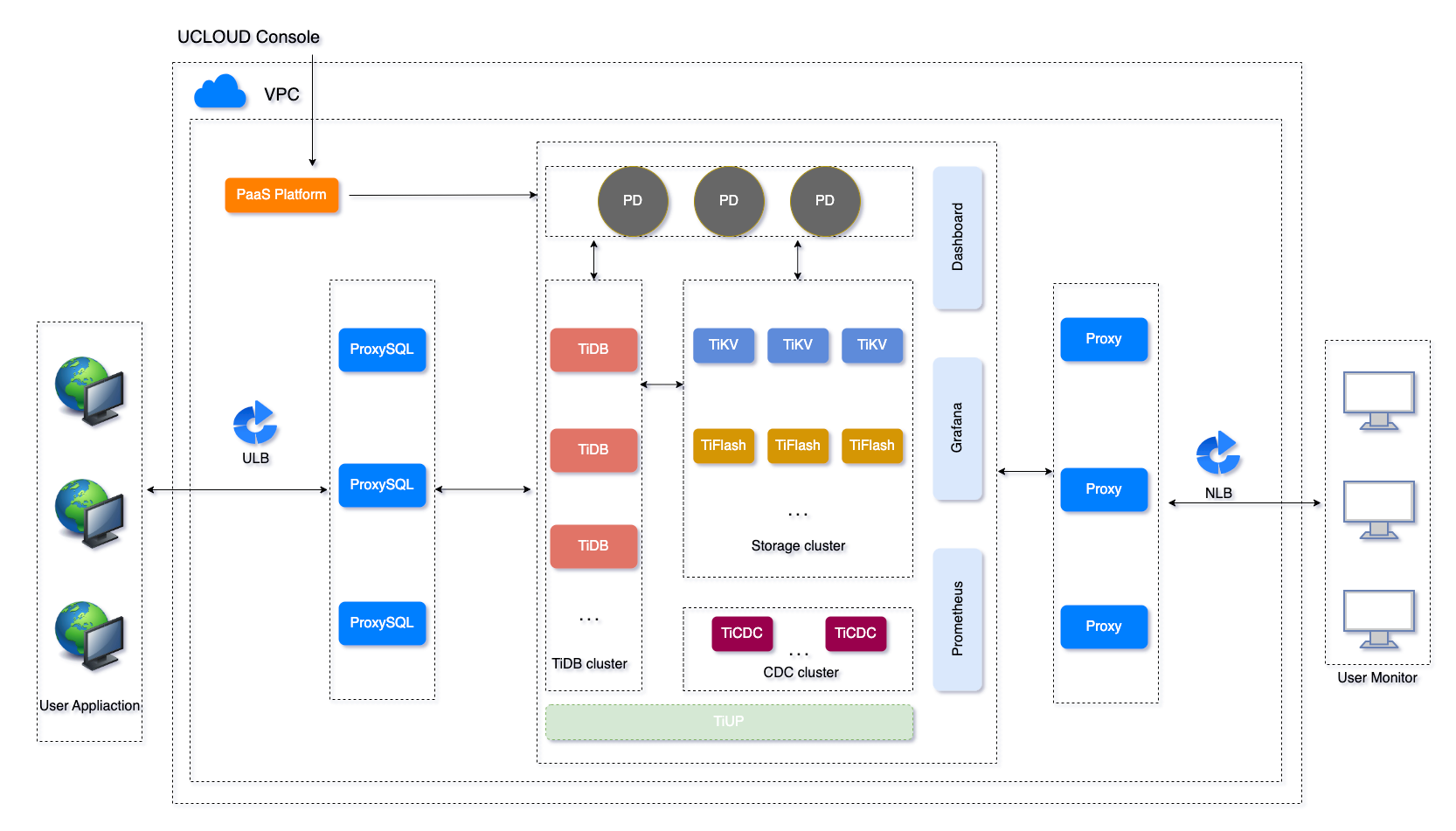Click the green TiUP bar
Viewport: 1456px width, 831px height.
click(729, 722)
